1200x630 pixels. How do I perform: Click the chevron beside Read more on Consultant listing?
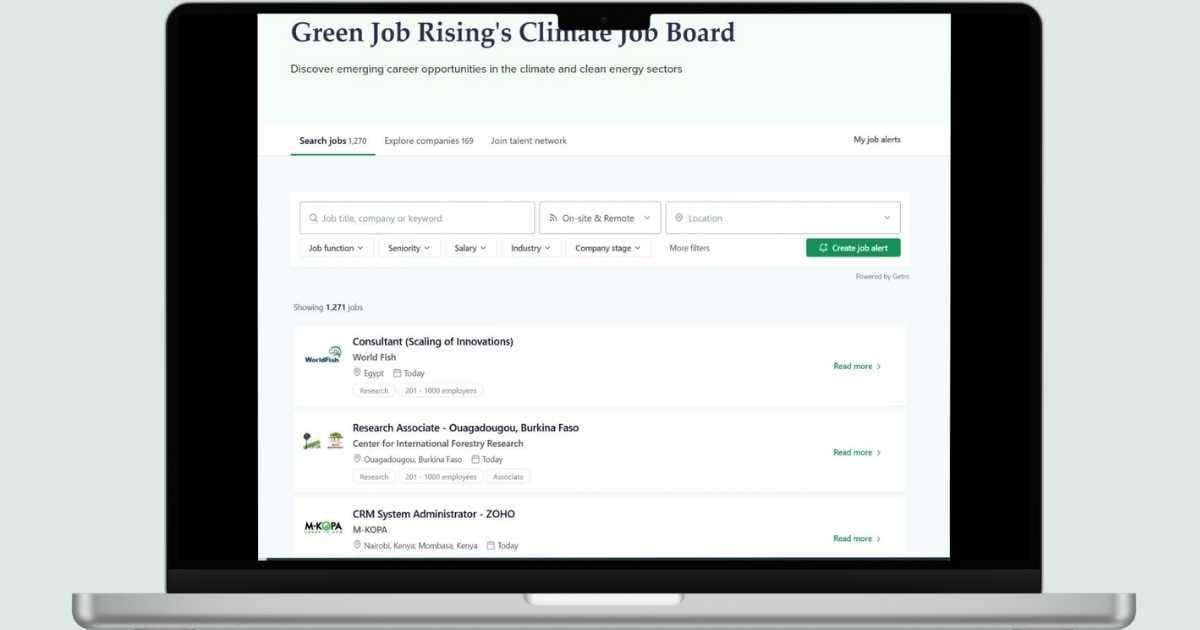[879, 366]
